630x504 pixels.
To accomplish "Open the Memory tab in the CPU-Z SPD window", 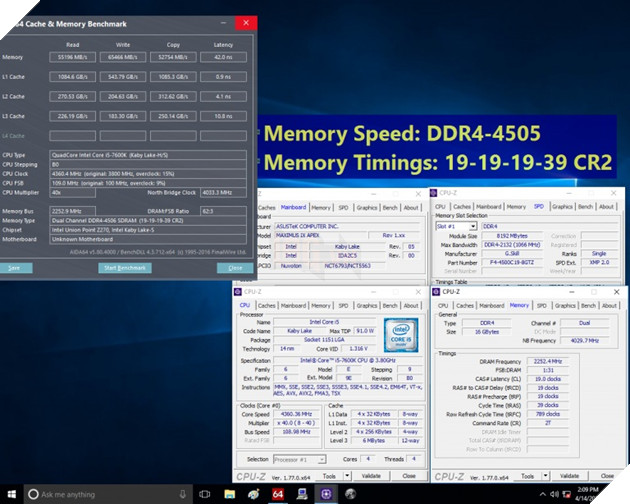I will [516, 207].
